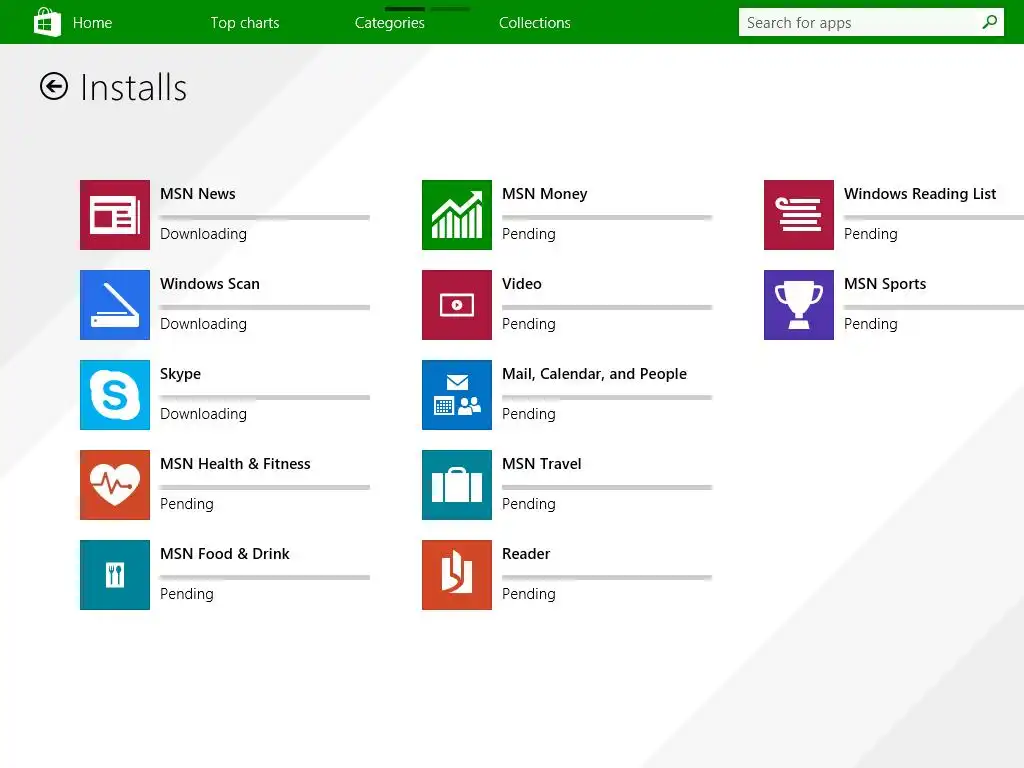Viewport: 1024px width, 768px height.
Task: Open the MSN News app tile
Action: pyautogui.click(x=115, y=215)
